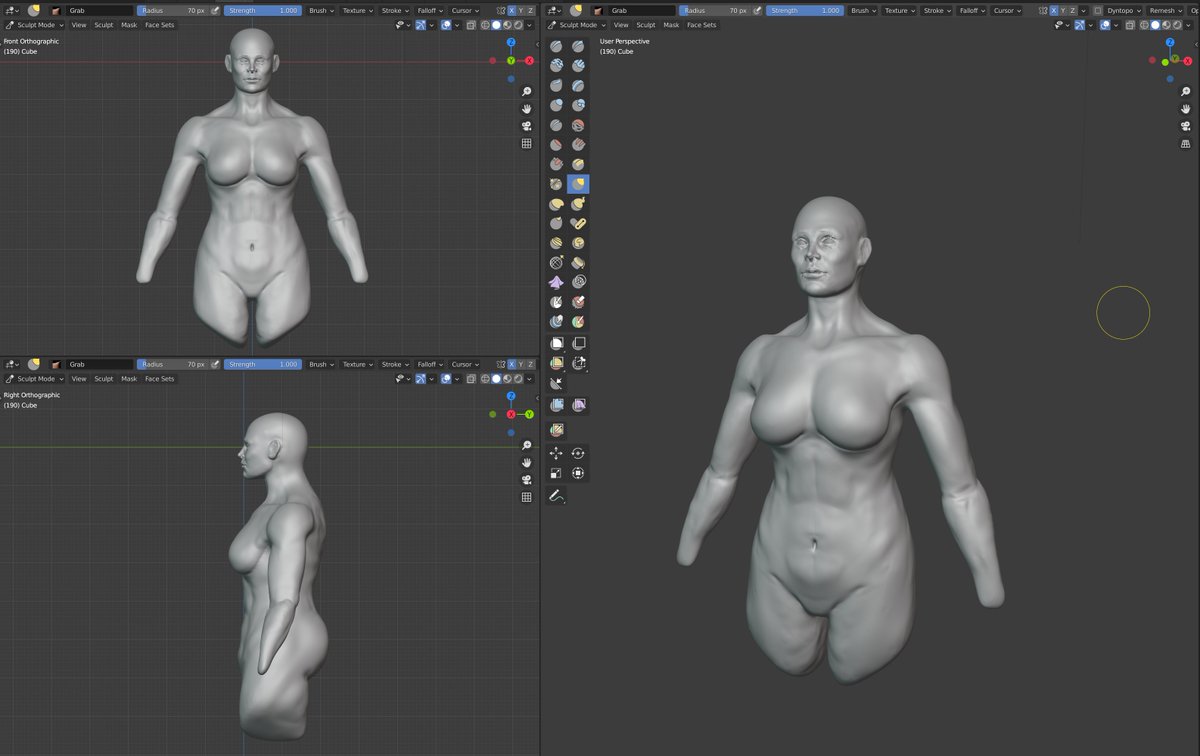Screen dimensions: 1200x756
Task: Open Sculpt menu in Front Orthographic viewport
Action: tap(104, 25)
